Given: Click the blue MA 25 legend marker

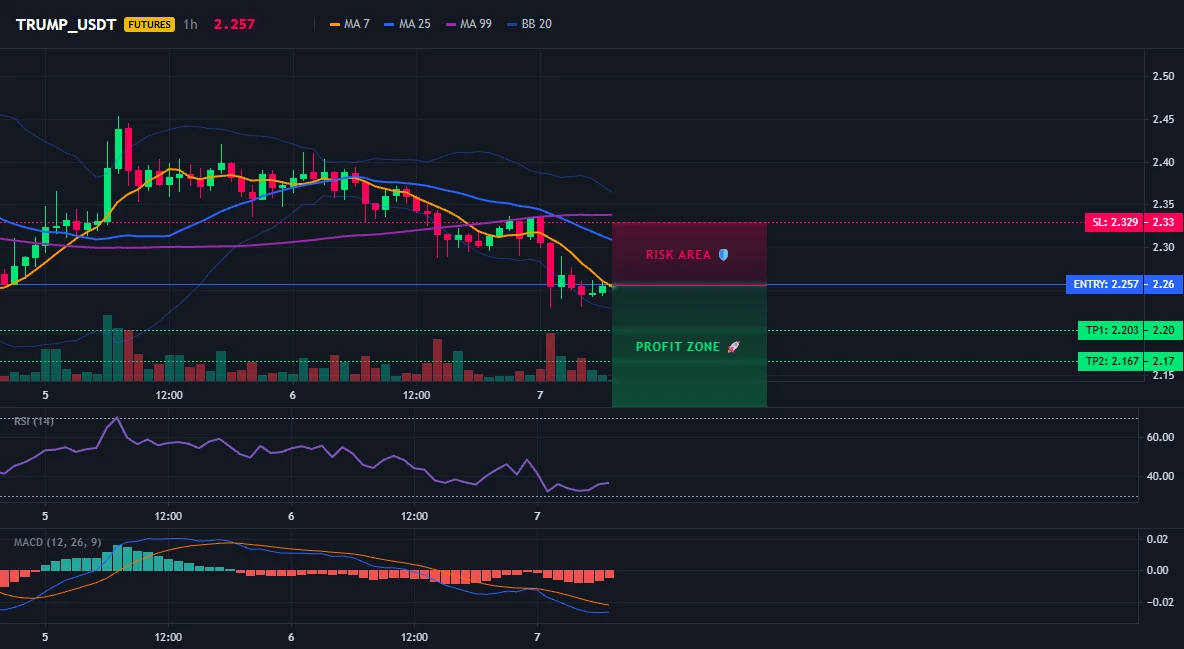Looking at the screenshot, I should point(390,24).
